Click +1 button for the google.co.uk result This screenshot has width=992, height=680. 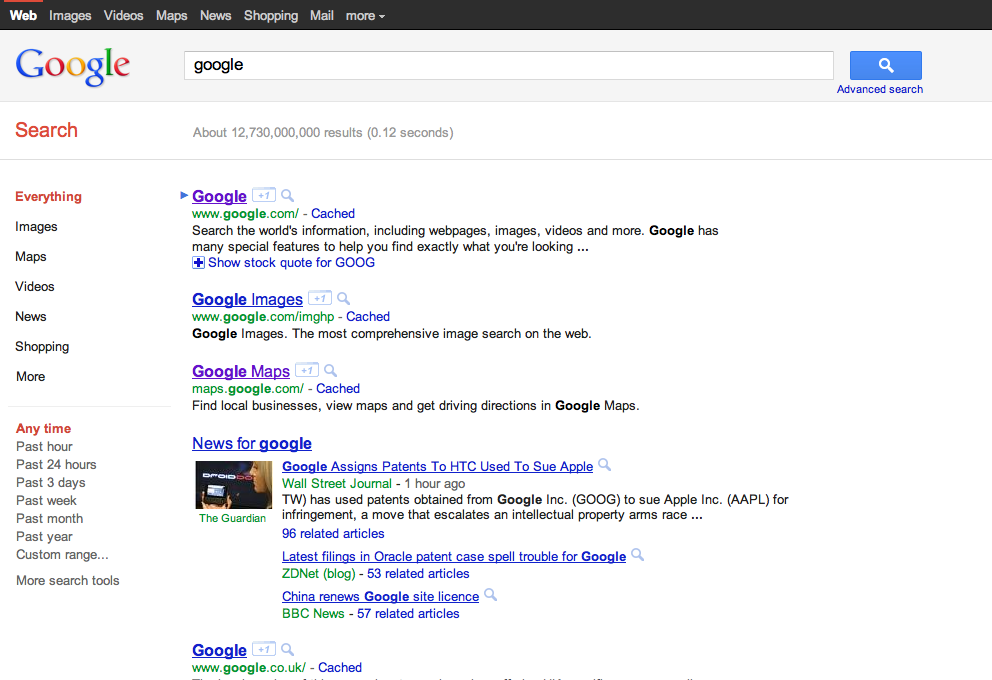264,649
